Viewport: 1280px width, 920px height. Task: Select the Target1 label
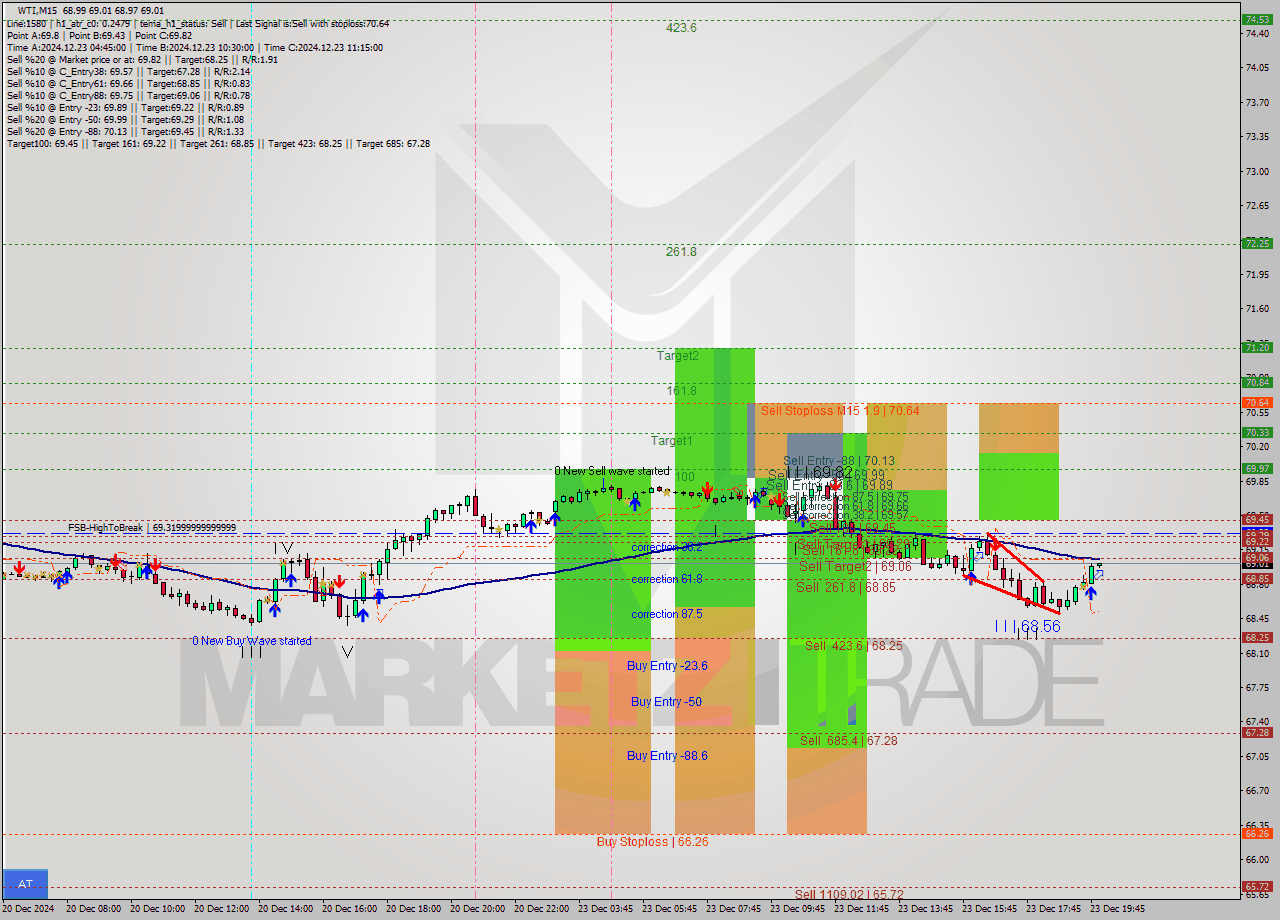click(671, 440)
